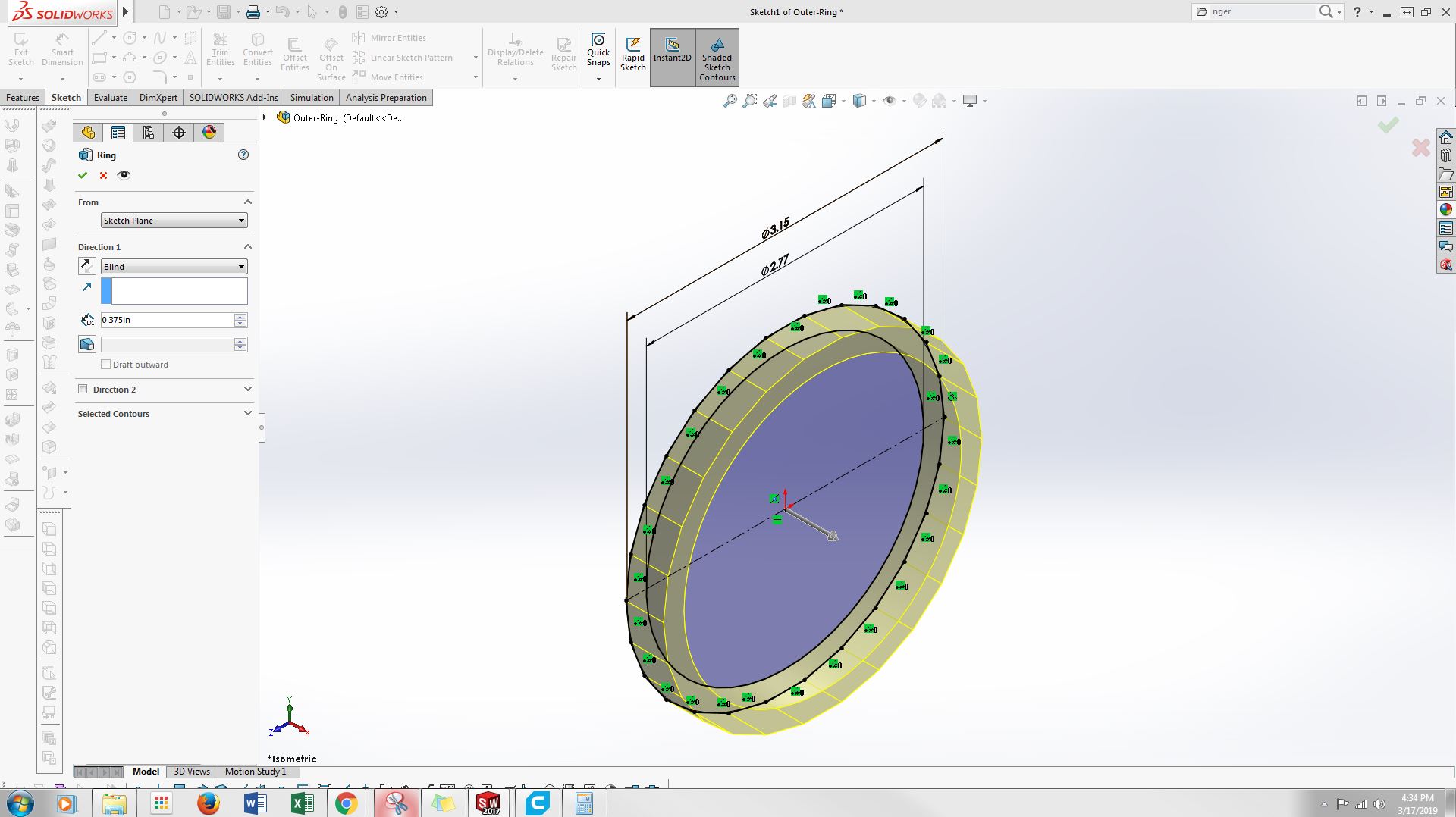Switch to the Evaluate tab

click(111, 98)
